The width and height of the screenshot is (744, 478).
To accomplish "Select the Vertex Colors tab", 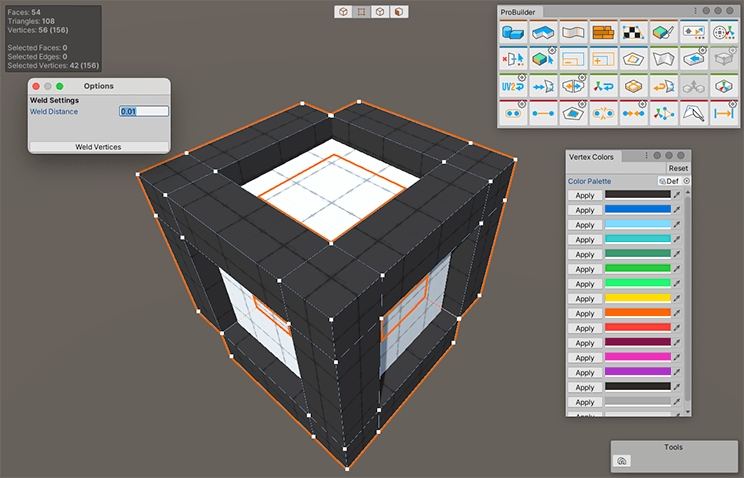I will coord(591,157).
